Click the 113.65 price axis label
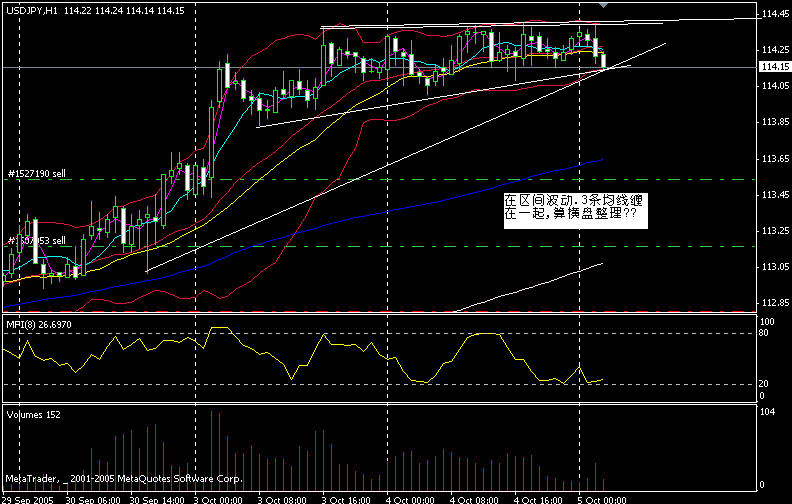792x504 pixels. [x=775, y=159]
